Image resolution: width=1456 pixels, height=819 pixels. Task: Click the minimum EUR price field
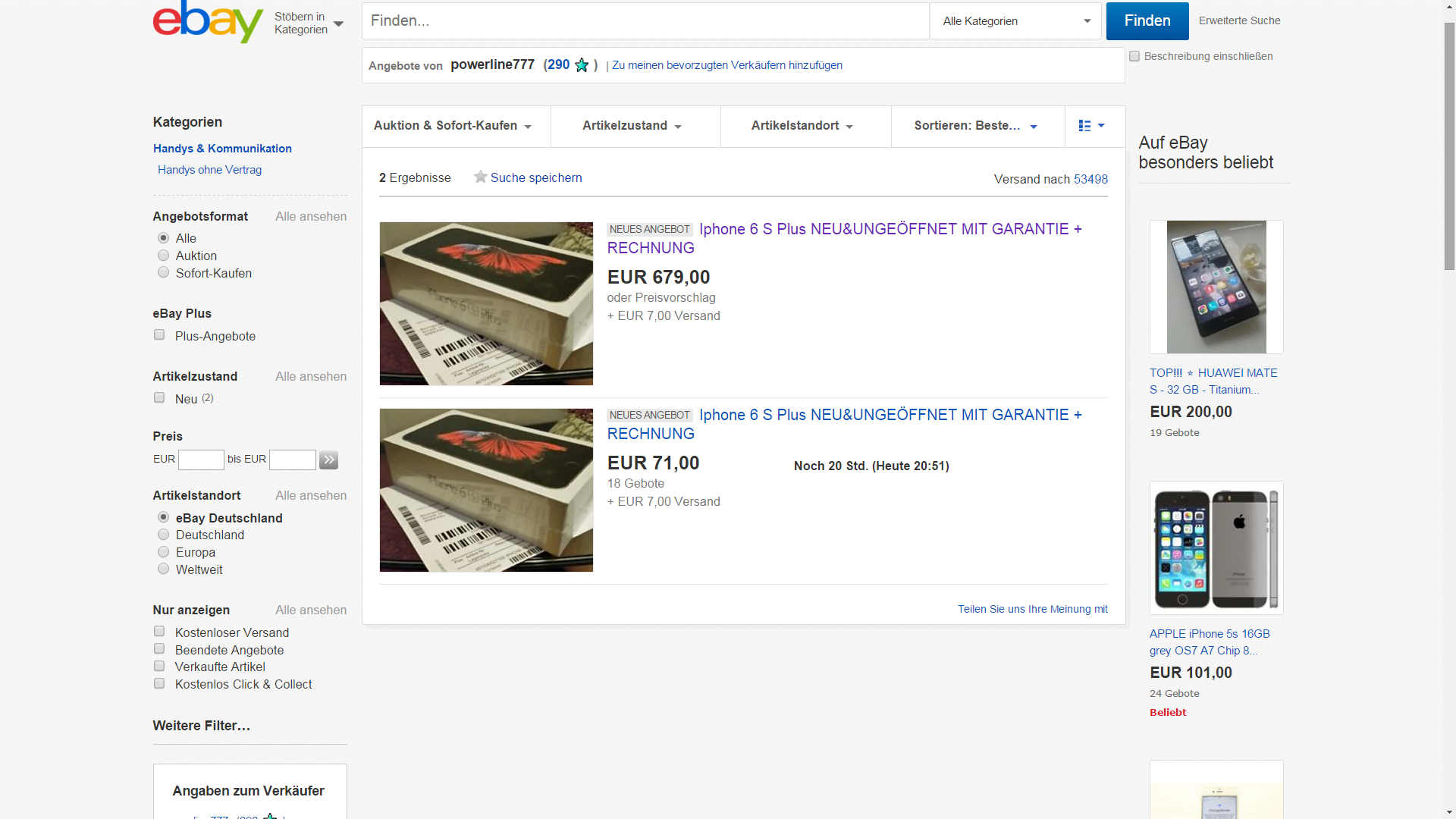pos(201,460)
